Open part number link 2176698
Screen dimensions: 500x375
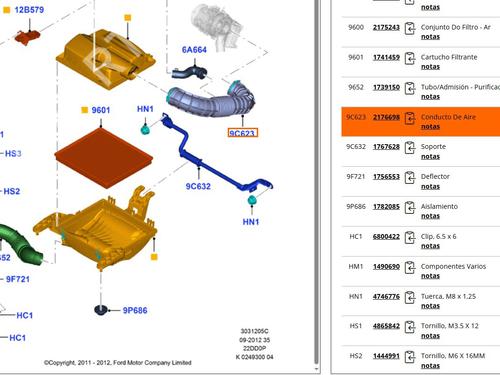(386, 117)
